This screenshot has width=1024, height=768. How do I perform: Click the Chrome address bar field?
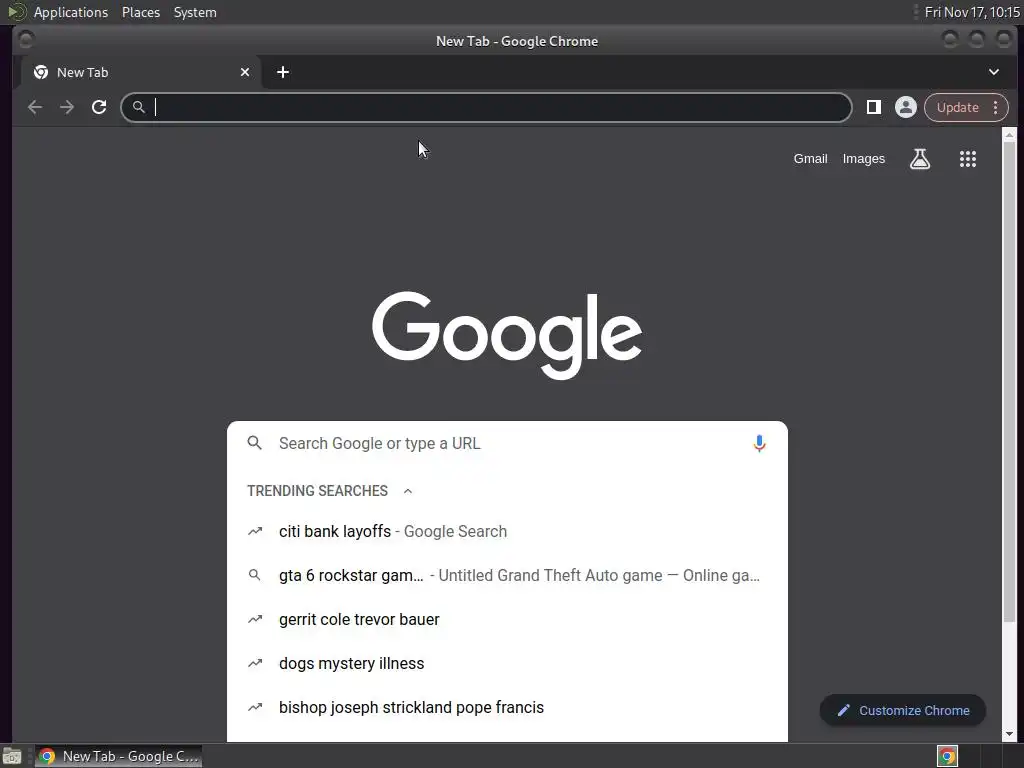487,107
